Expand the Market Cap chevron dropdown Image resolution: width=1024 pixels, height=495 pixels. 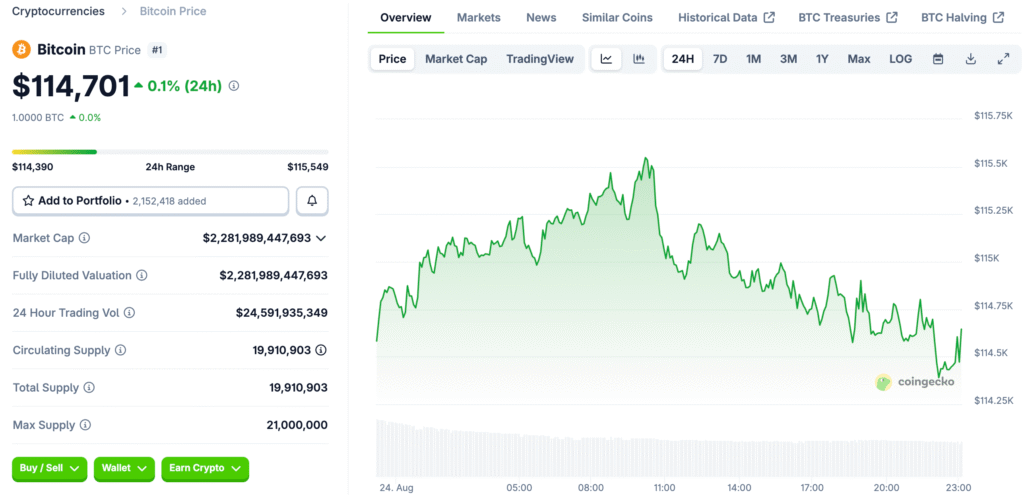pos(321,238)
